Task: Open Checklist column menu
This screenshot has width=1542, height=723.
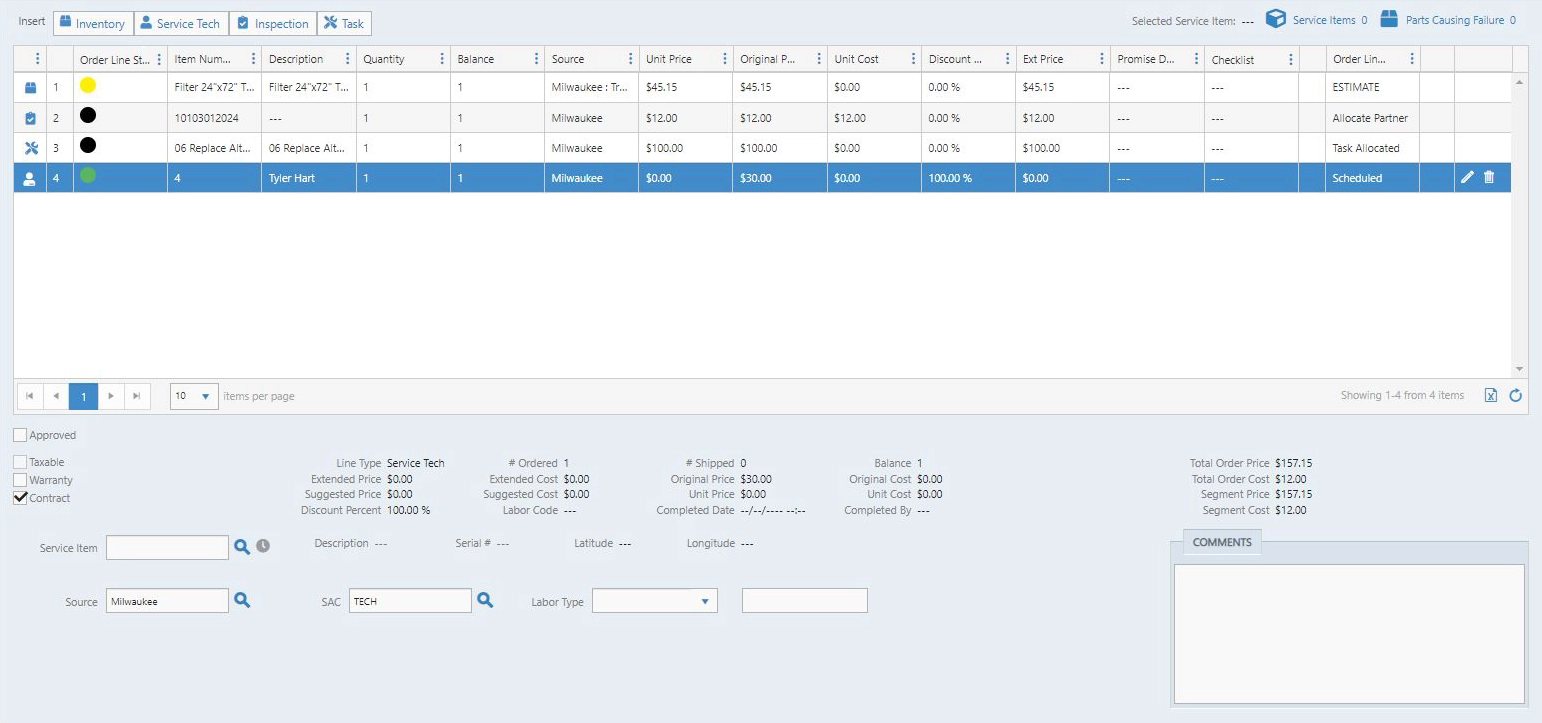Action: [x=1290, y=59]
